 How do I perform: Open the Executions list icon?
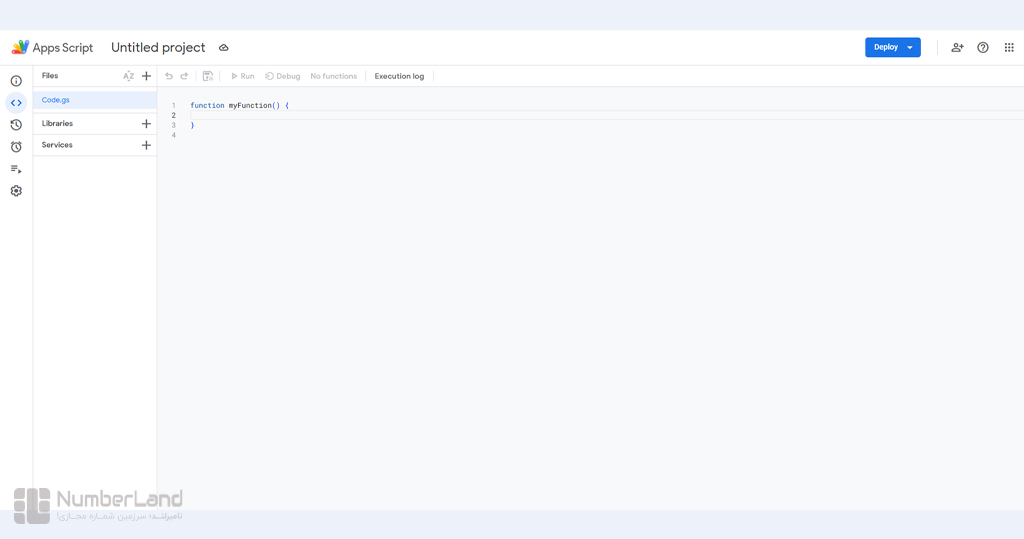click(16, 169)
